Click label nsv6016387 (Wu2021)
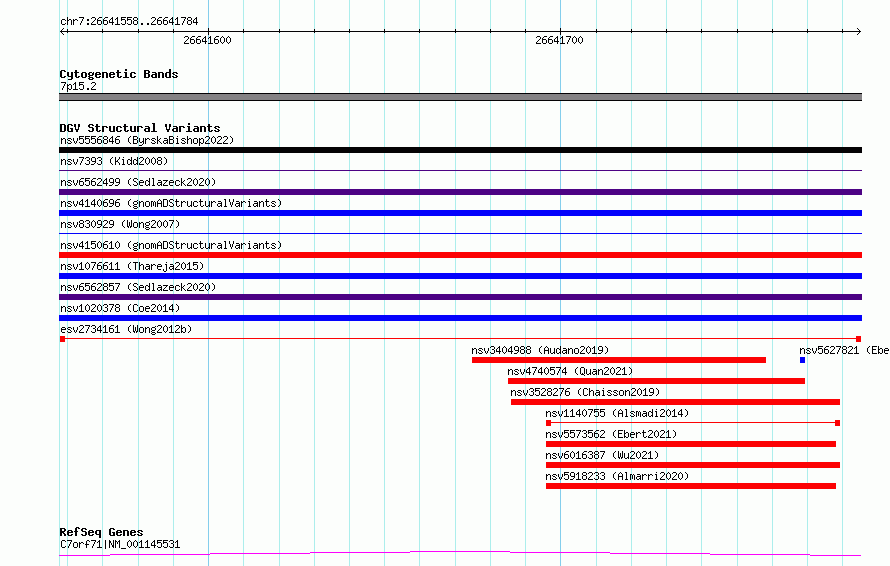 pos(602,455)
